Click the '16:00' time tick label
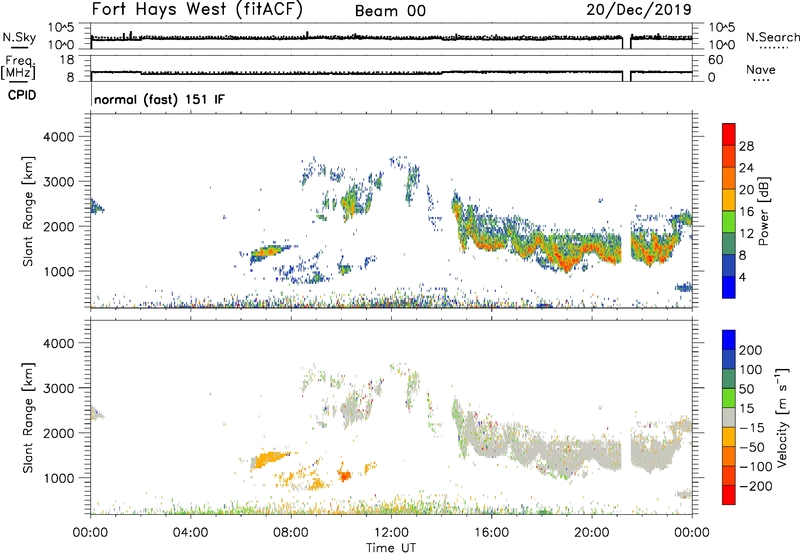 pos(491,533)
